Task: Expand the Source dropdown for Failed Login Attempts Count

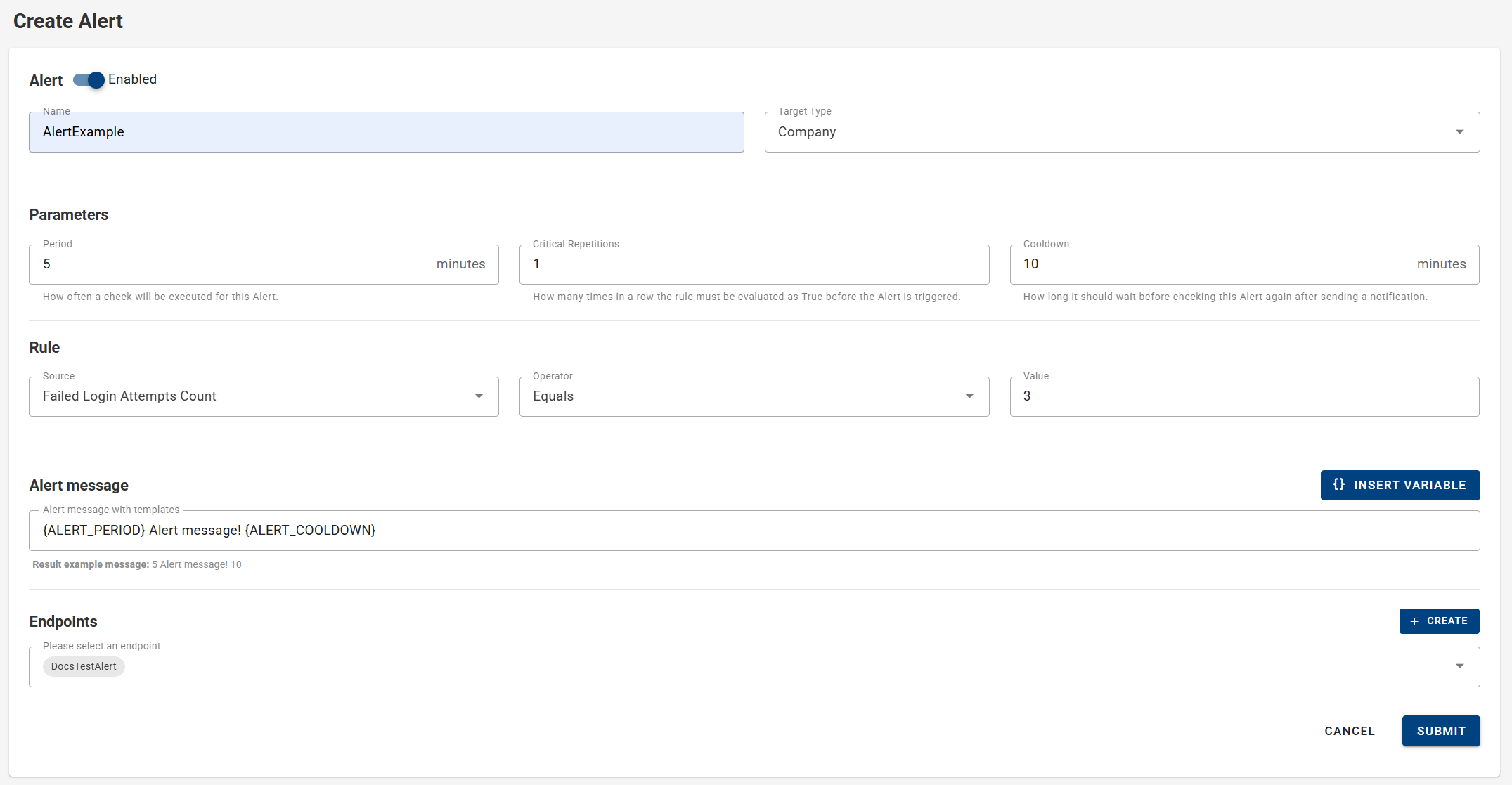Action: coord(479,396)
